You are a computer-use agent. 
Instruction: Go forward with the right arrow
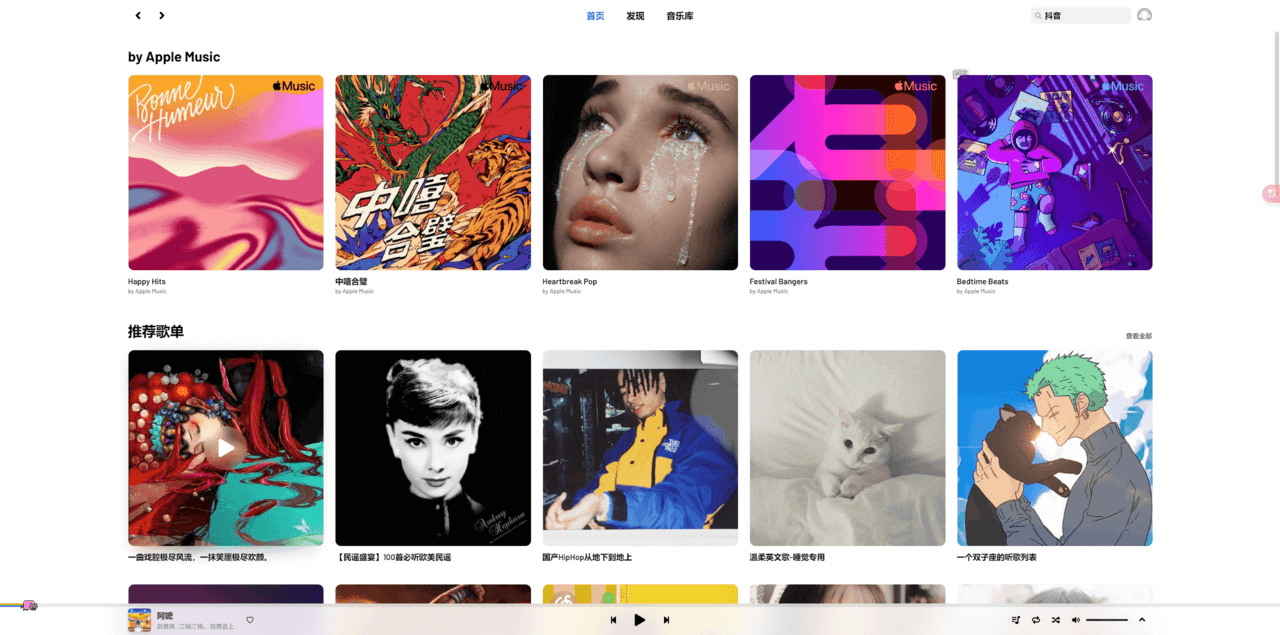[162, 15]
